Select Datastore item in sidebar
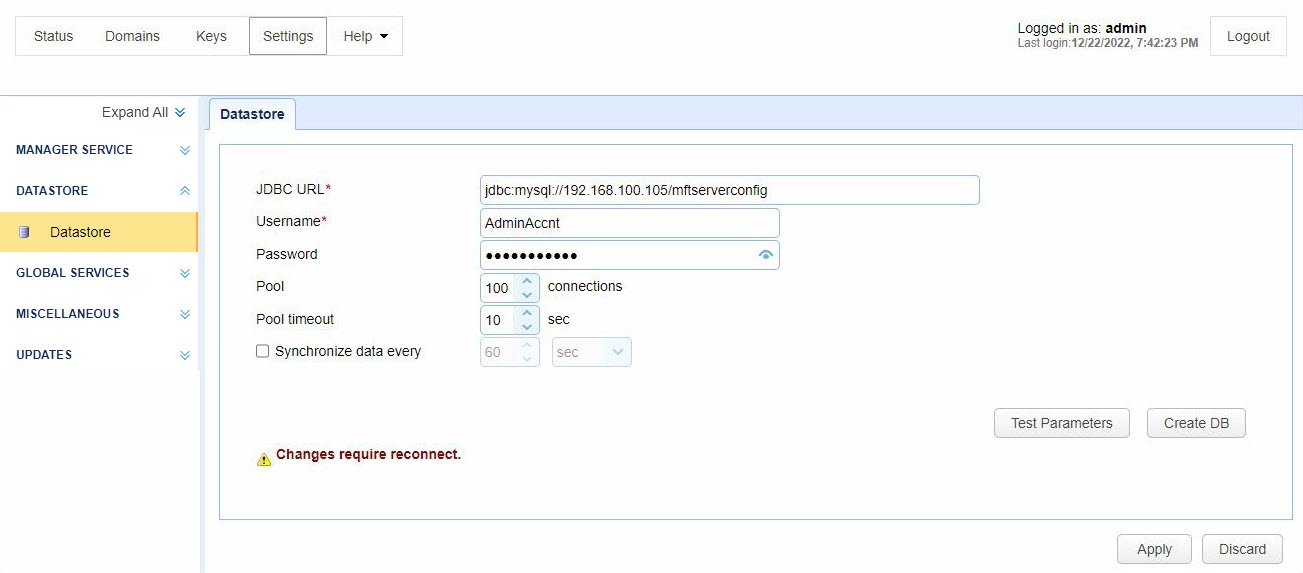1303x573 pixels. point(99,232)
